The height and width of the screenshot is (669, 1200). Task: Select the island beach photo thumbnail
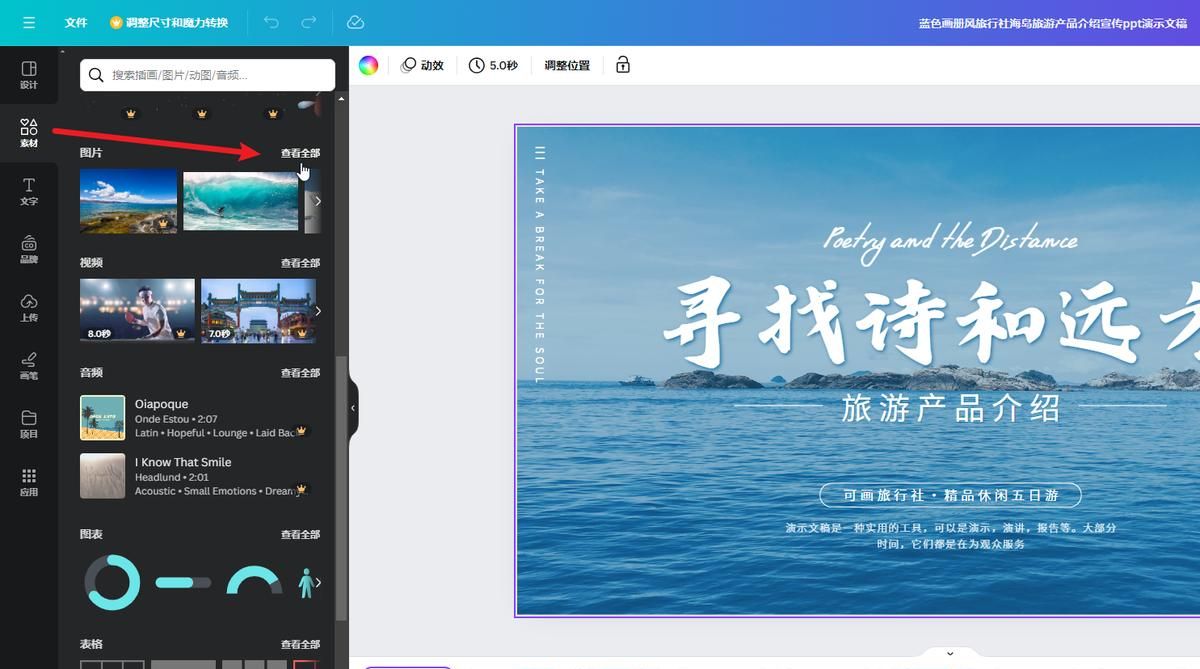(128, 201)
